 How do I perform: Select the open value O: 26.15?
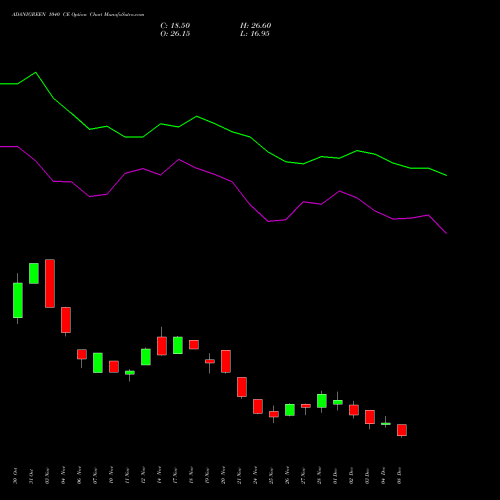175,34
